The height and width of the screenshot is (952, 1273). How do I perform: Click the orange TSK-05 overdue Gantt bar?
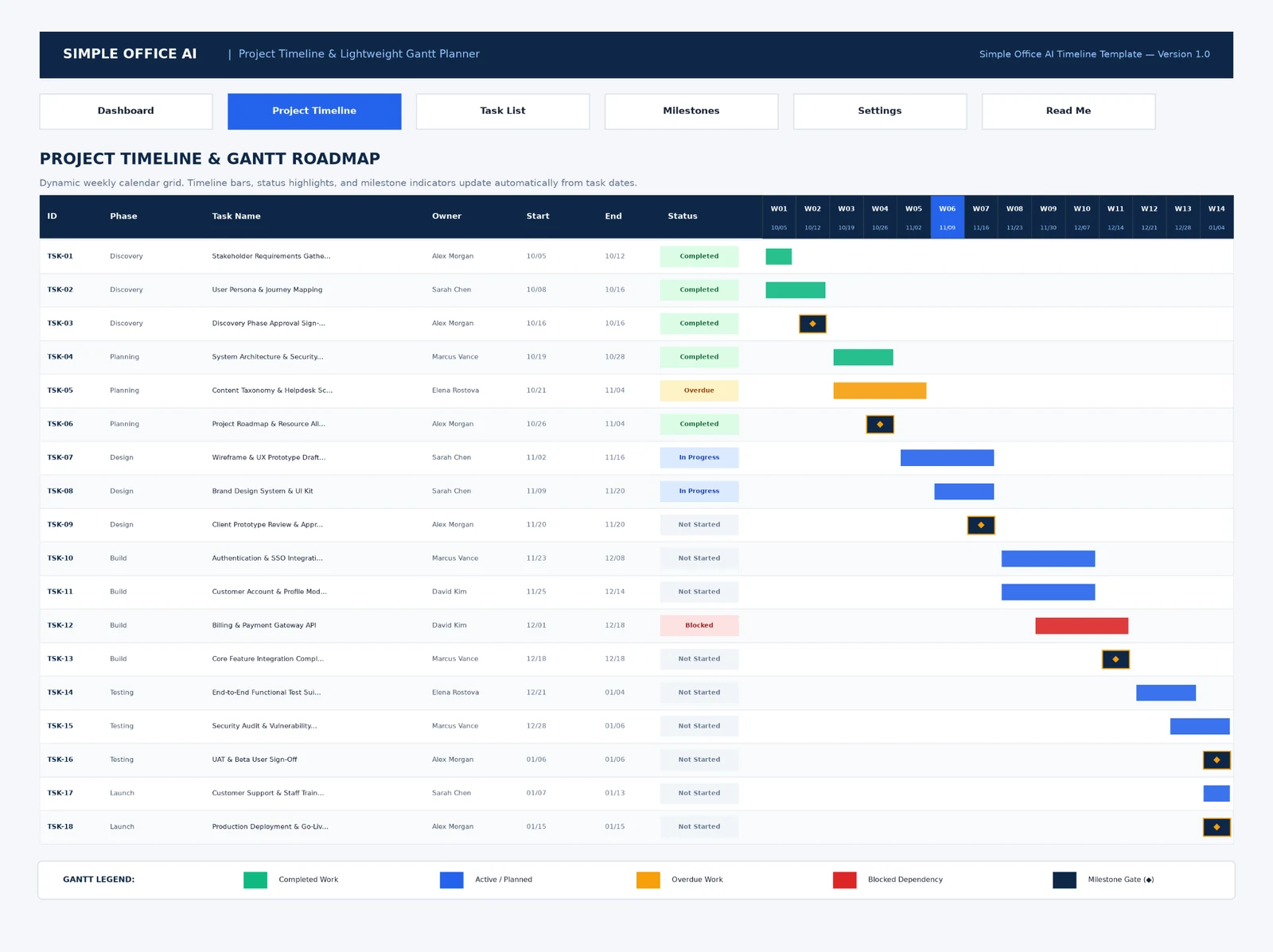point(880,391)
